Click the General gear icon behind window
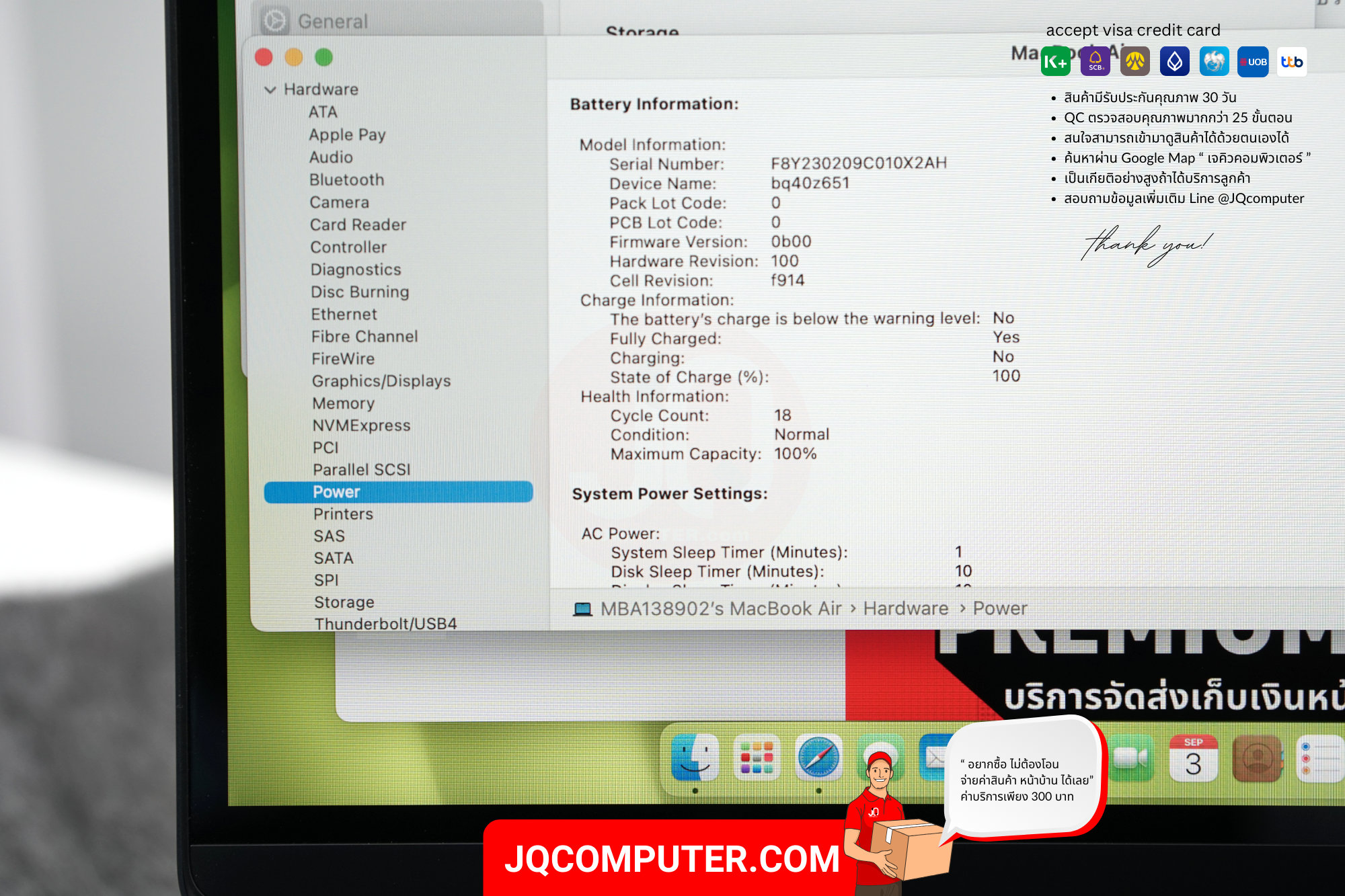The width and height of the screenshot is (1345, 896). pyautogui.click(x=274, y=21)
